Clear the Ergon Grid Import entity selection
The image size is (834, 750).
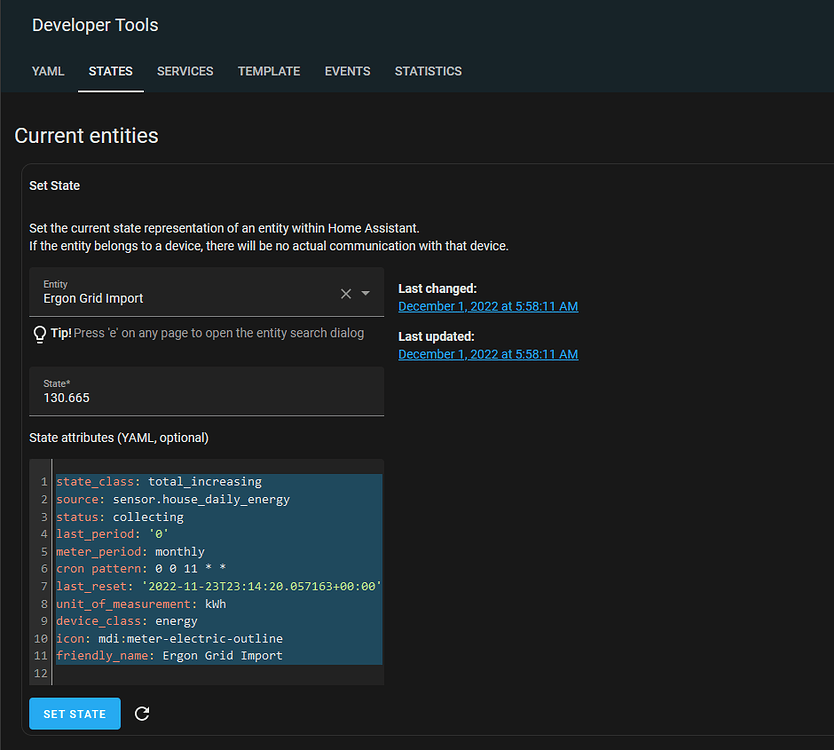[x=346, y=293]
